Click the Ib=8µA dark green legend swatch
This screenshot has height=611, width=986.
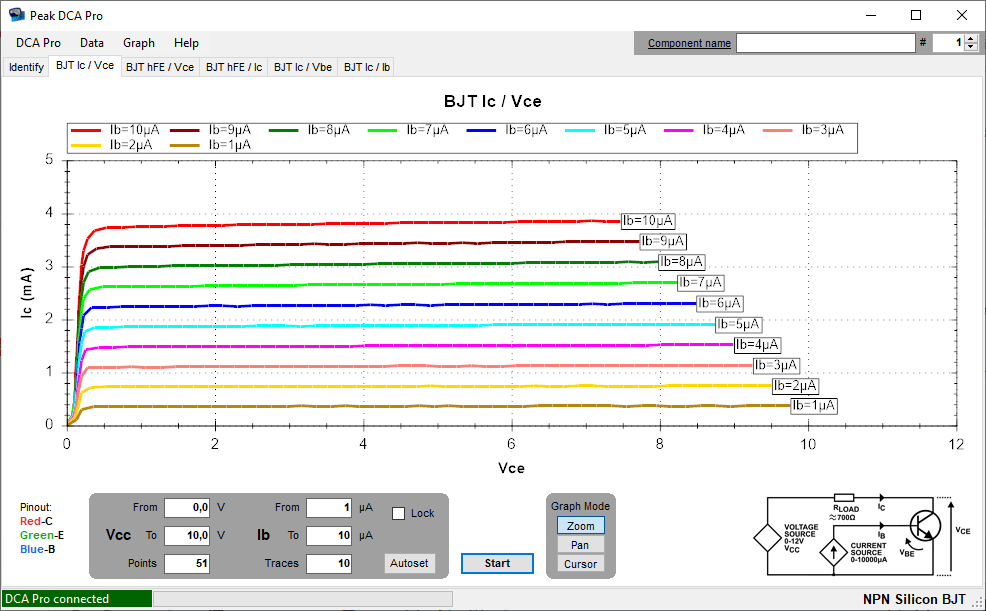pos(284,130)
